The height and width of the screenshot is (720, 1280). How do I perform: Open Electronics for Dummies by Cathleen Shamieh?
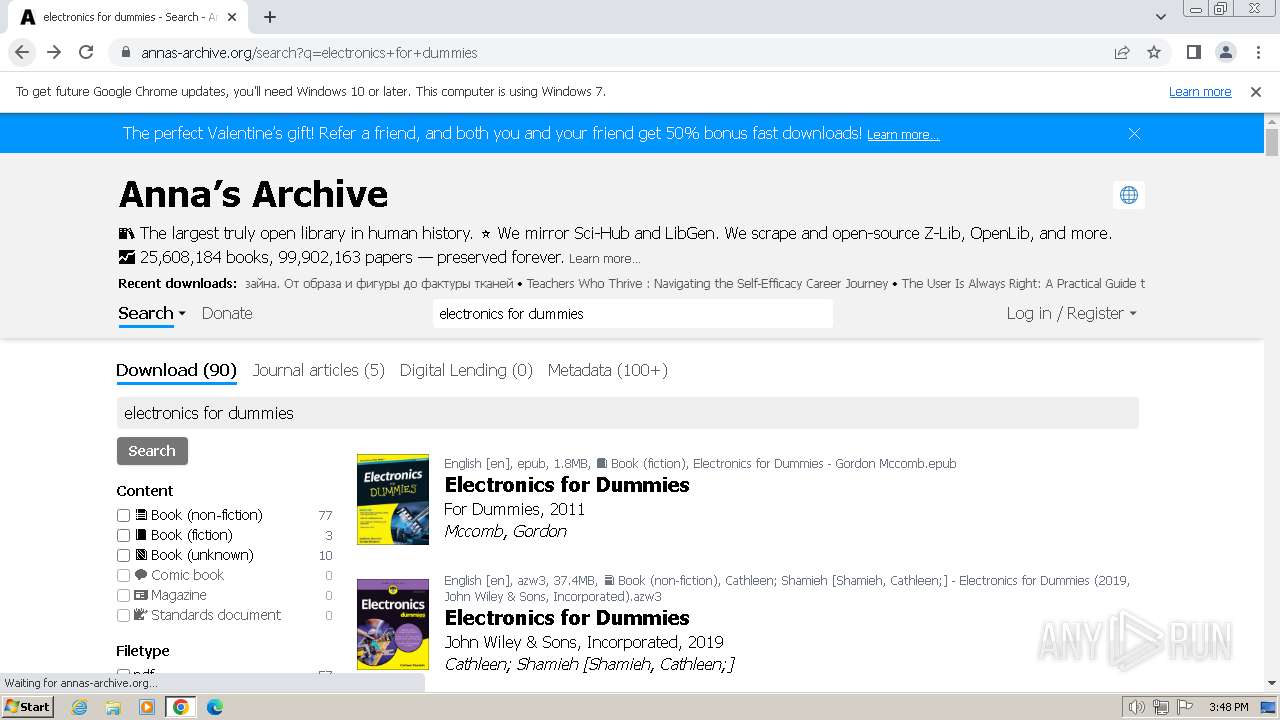(x=567, y=618)
